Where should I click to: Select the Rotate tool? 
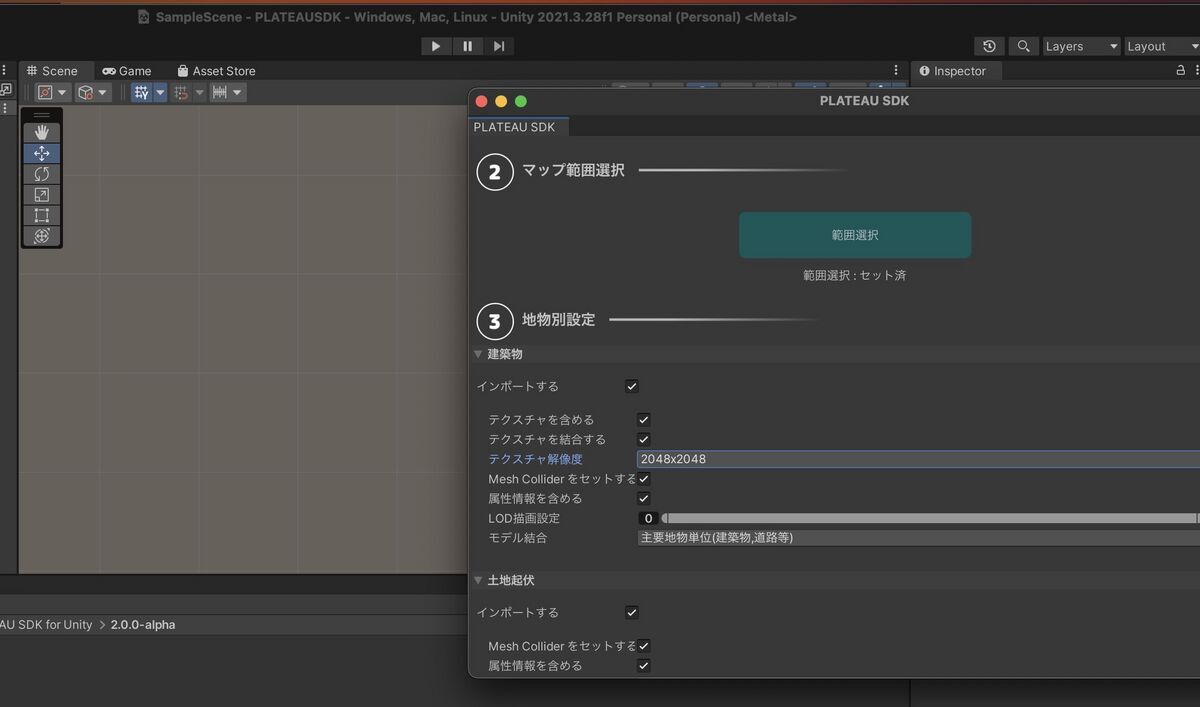click(42, 174)
